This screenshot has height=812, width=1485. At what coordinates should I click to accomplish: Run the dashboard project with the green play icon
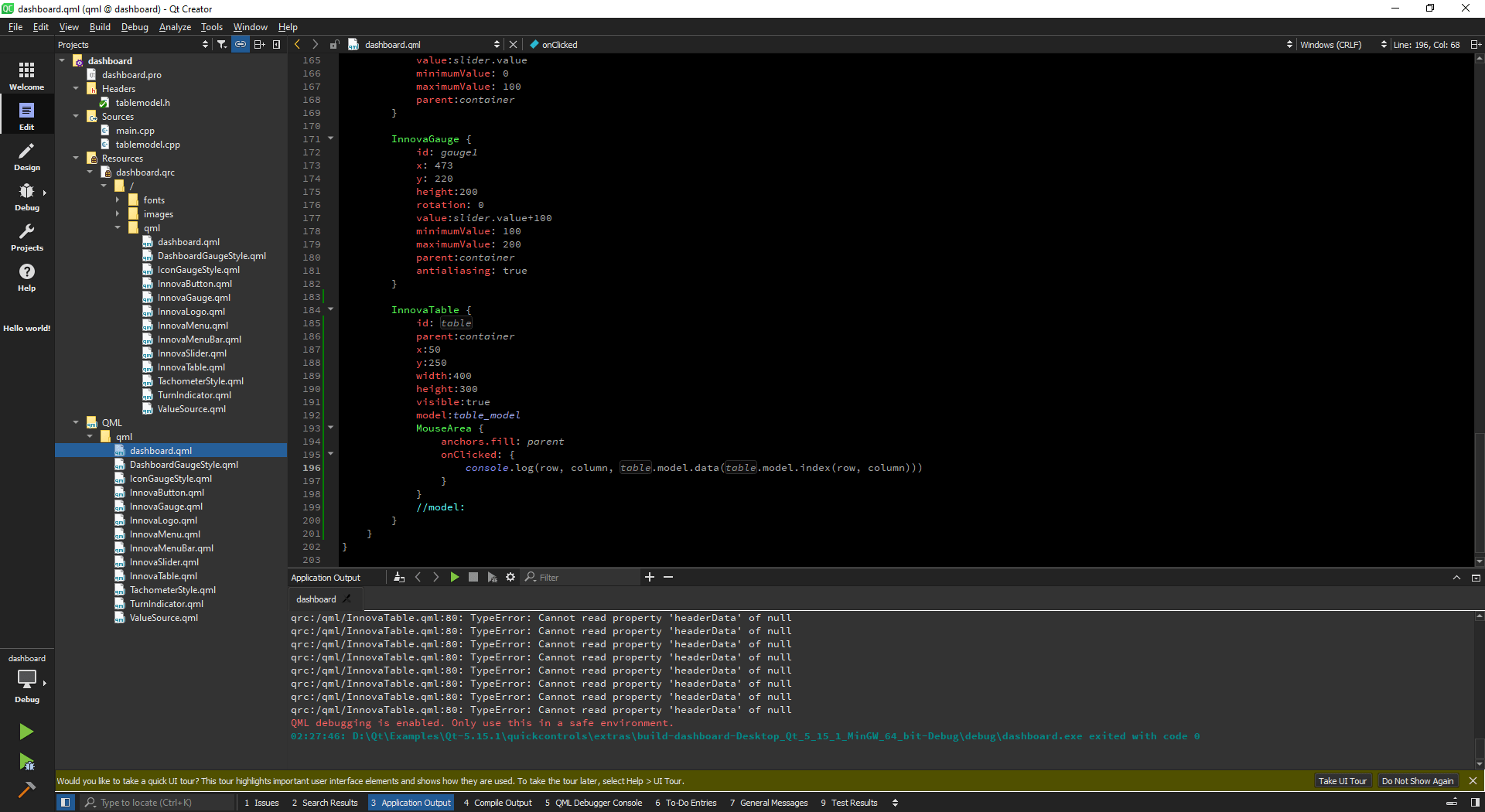(x=26, y=732)
